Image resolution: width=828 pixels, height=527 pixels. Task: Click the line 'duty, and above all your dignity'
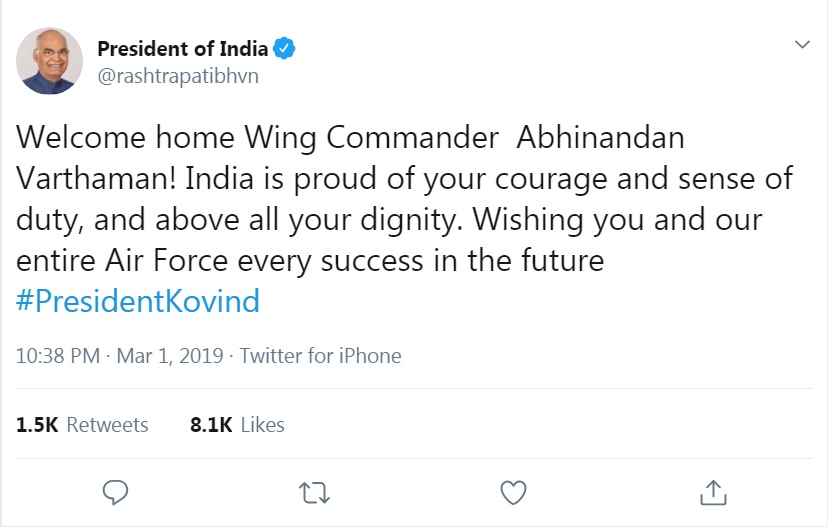pos(239,220)
